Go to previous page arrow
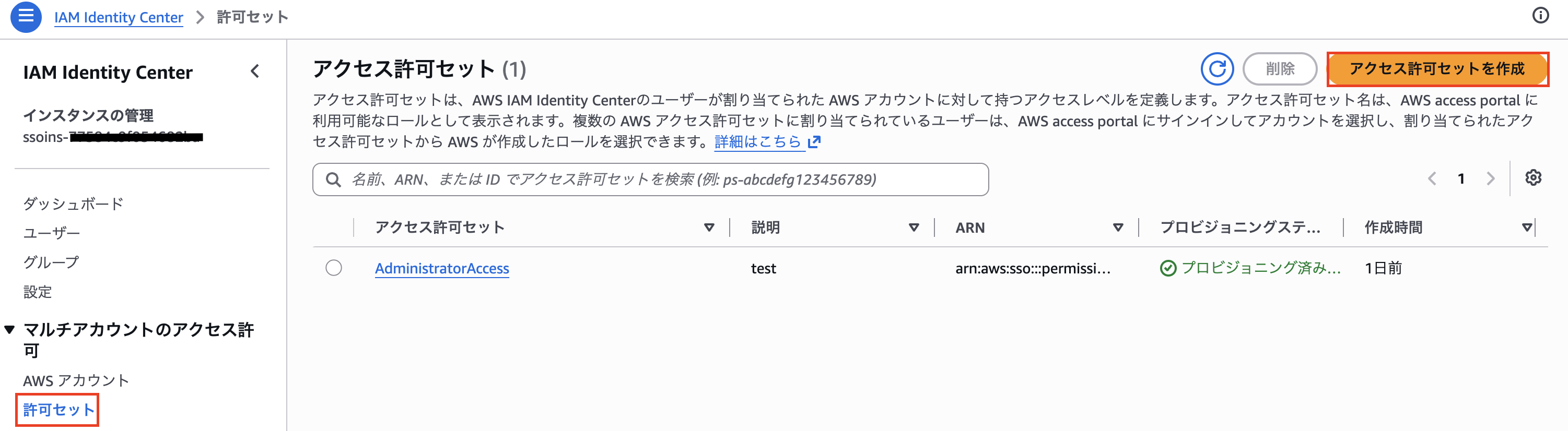Image resolution: width=1568 pixels, height=431 pixels. click(x=1432, y=178)
